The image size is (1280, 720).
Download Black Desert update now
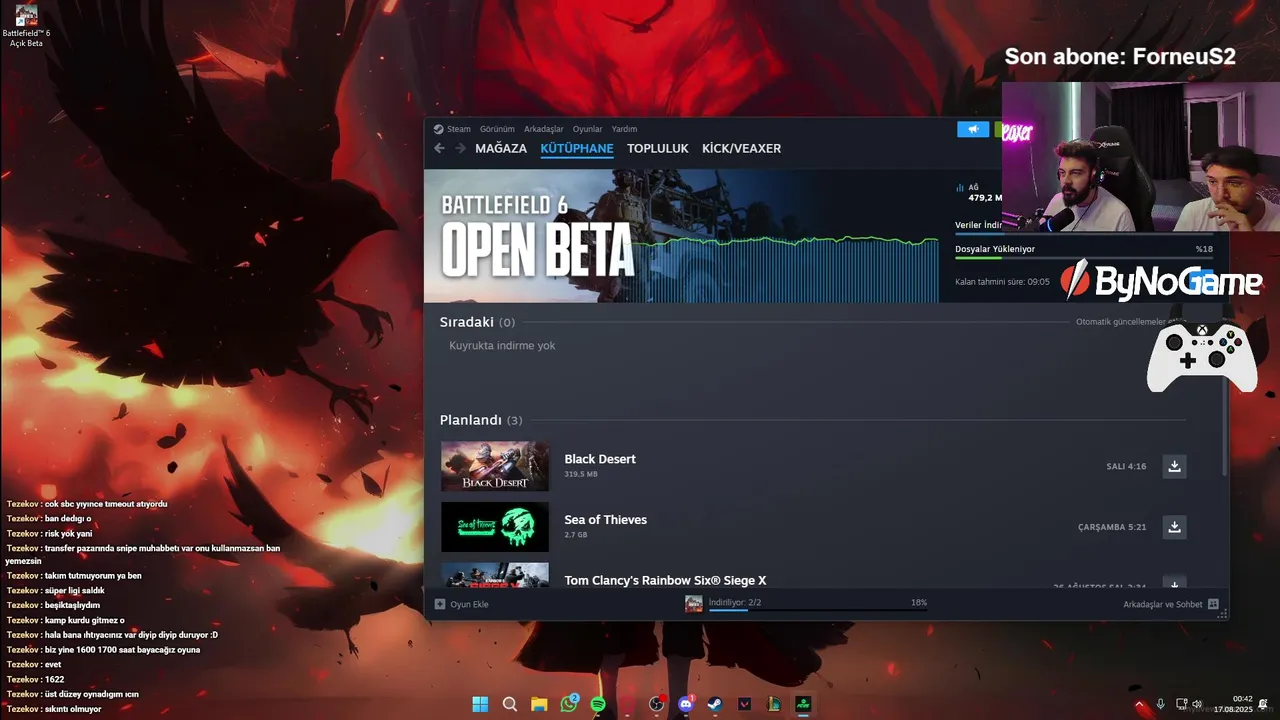1175,466
